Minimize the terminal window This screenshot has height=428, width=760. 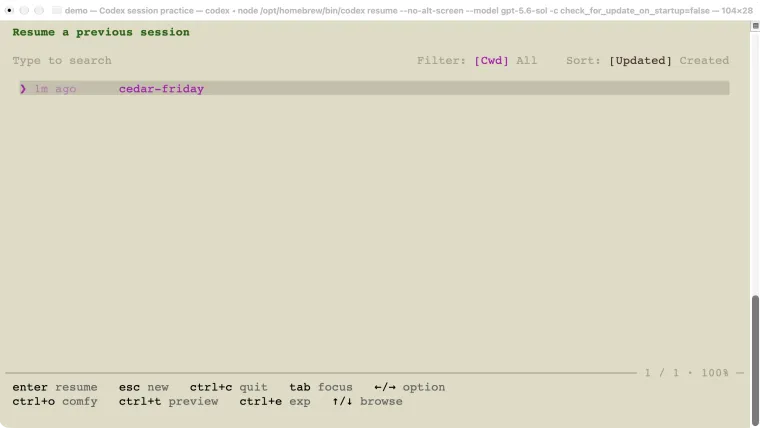(x=24, y=10)
